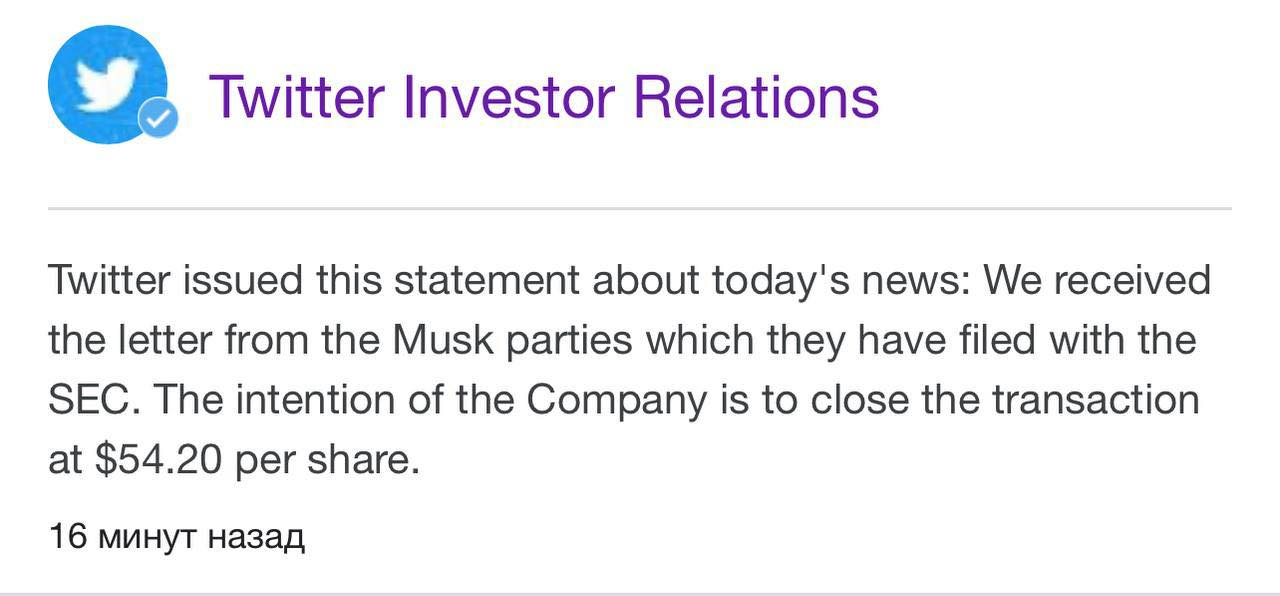Click the word "Musk" in the statement

pyautogui.click(x=444, y=340)
